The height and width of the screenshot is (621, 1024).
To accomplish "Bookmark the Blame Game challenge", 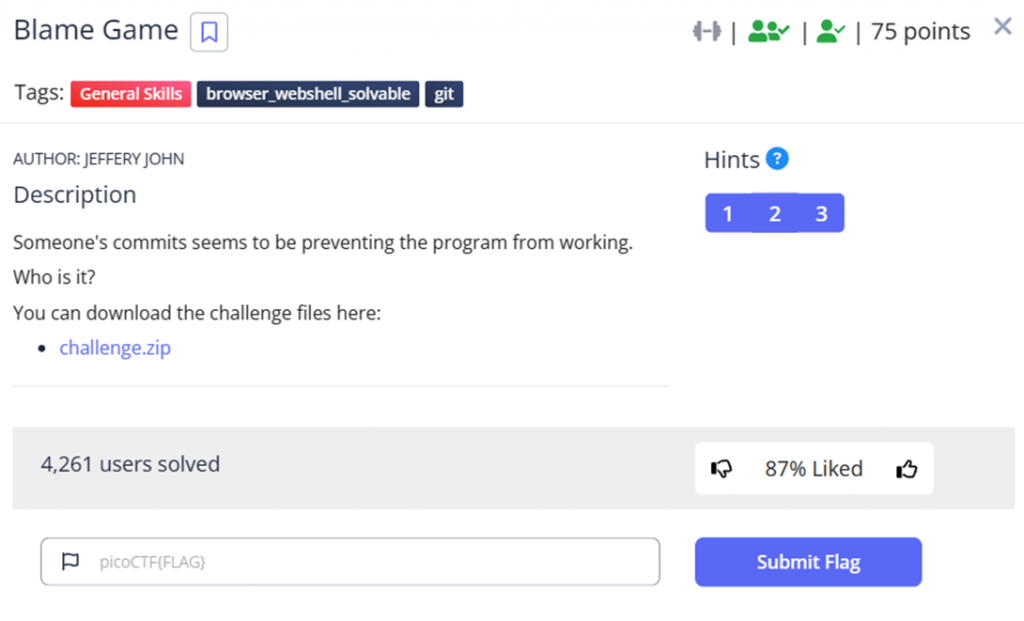I will (x=209, y=31).
